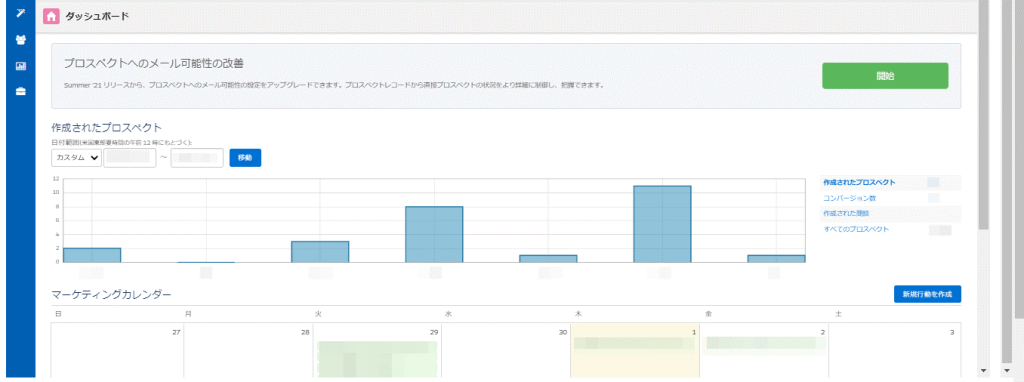Click the start date input field
1024x382 pixels.
(x=130, y=158)
